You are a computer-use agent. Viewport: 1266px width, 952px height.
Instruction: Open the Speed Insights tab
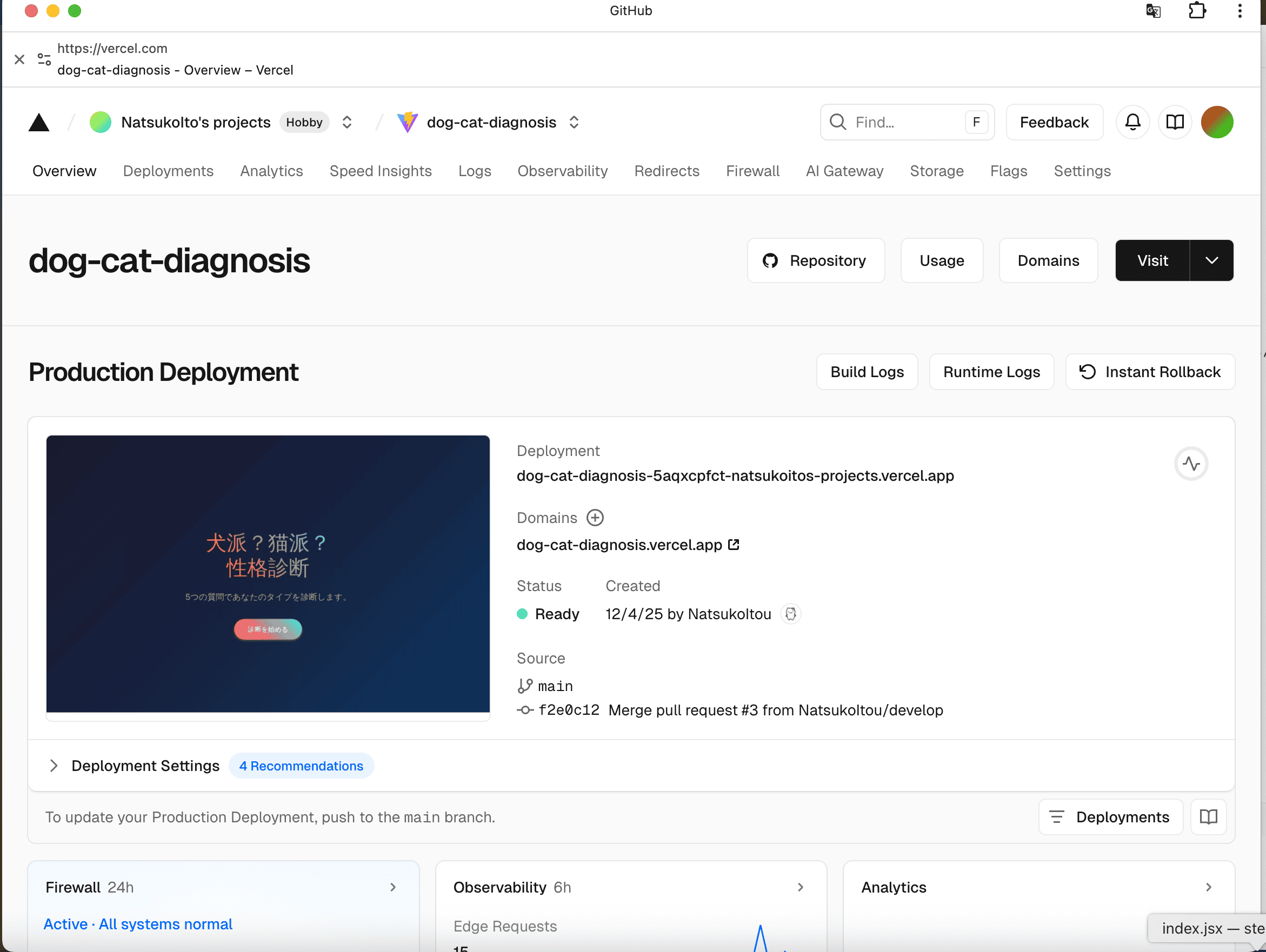(380, 171)
